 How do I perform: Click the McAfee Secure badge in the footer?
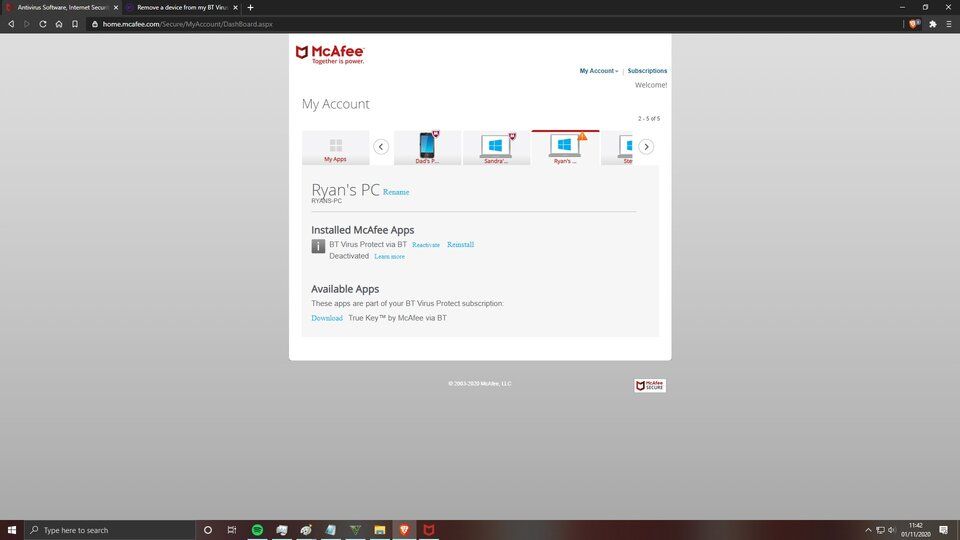(649, 385)
